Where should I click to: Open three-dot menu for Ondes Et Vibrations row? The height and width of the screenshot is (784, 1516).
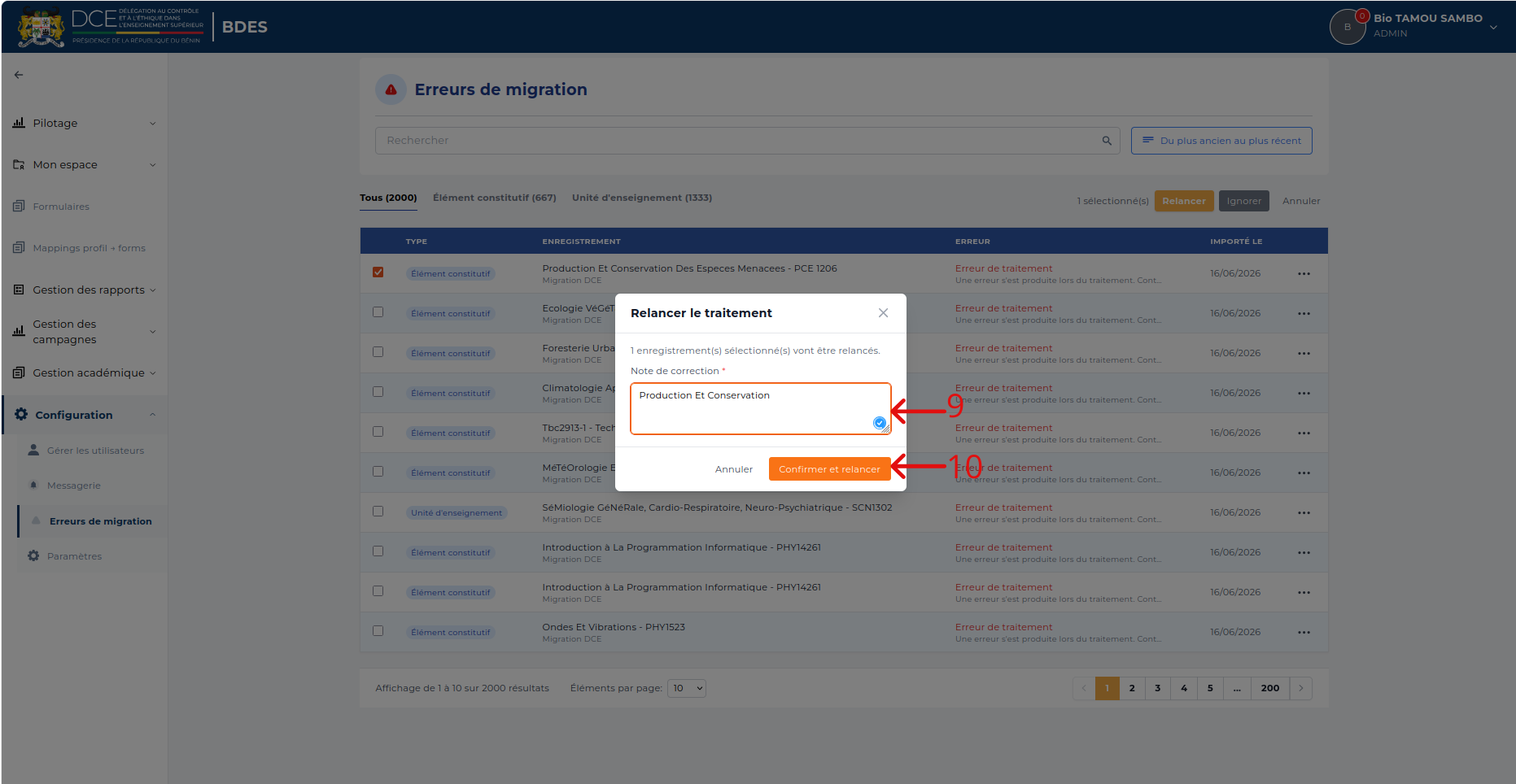(1304, 632)
